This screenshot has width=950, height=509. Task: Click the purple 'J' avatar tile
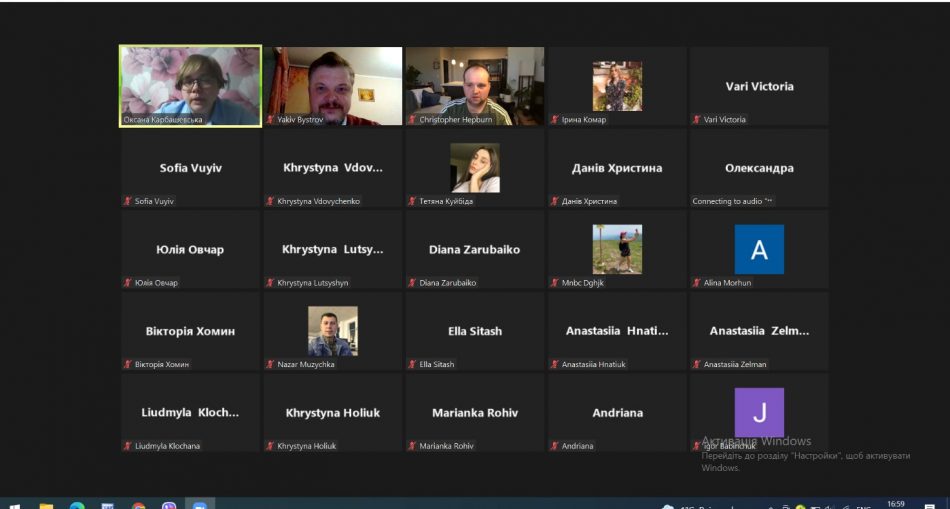click(759, 412)
